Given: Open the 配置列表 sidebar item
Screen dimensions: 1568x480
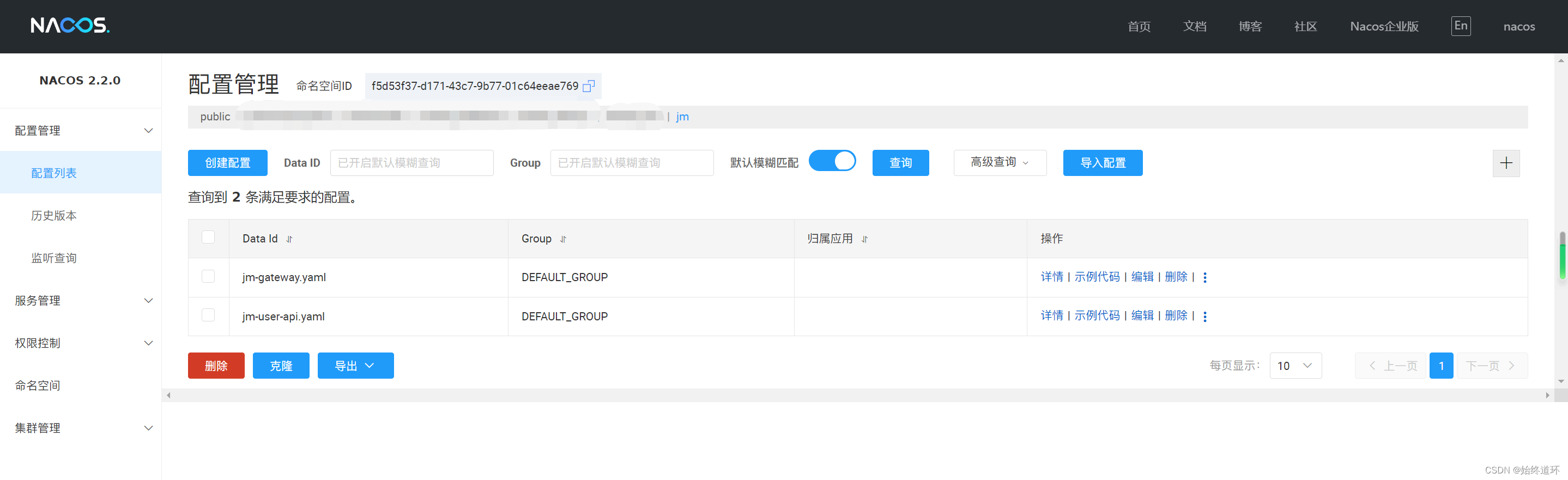Looking at the screenshot, I should (x=81, y=173).
